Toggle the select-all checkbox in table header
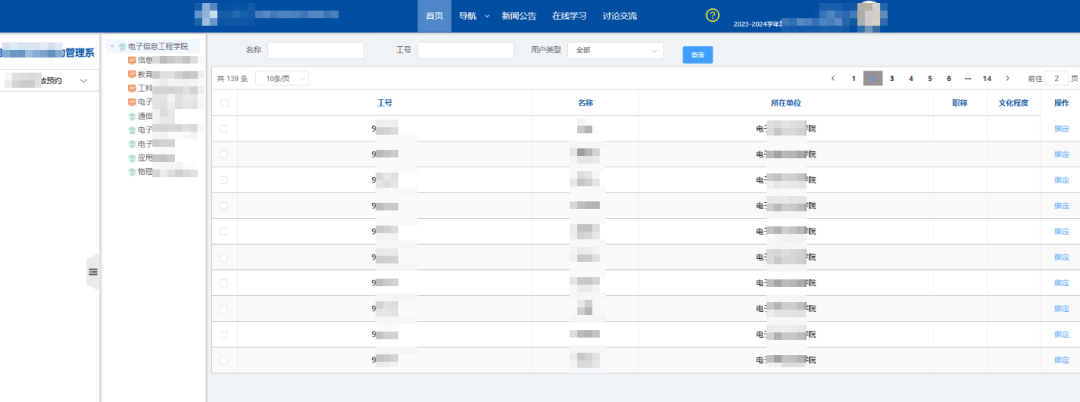 (x=224, y=103)
